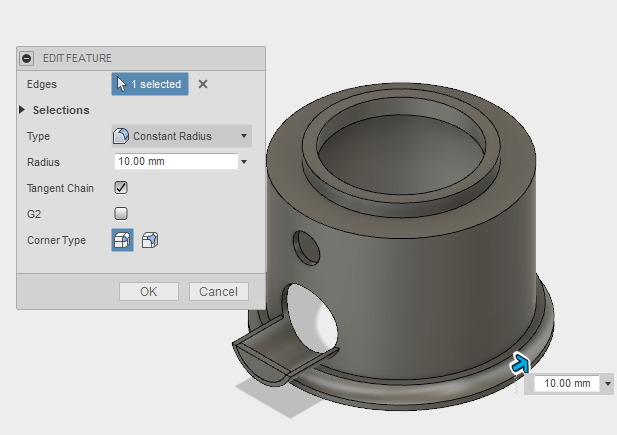Cancel the edit feature dialog
This screenshot has height=435, width=617.
coord(219,292)
